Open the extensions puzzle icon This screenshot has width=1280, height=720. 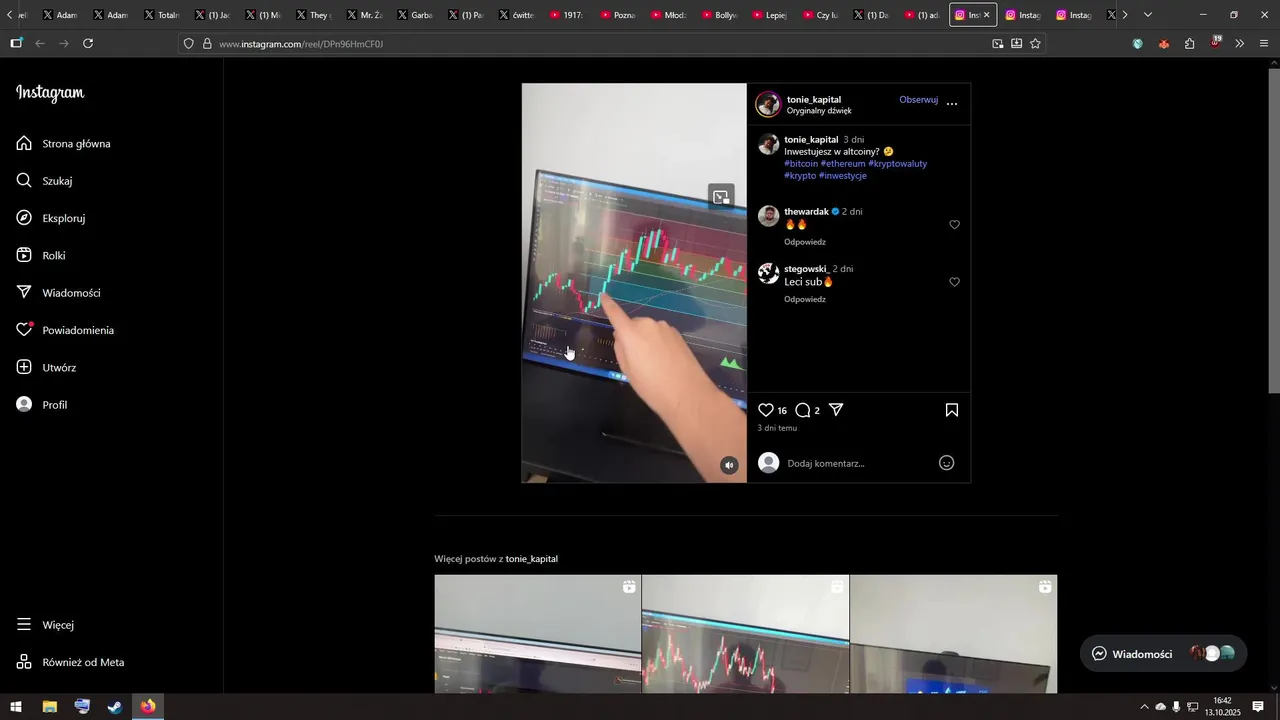tap(1190, 44)
